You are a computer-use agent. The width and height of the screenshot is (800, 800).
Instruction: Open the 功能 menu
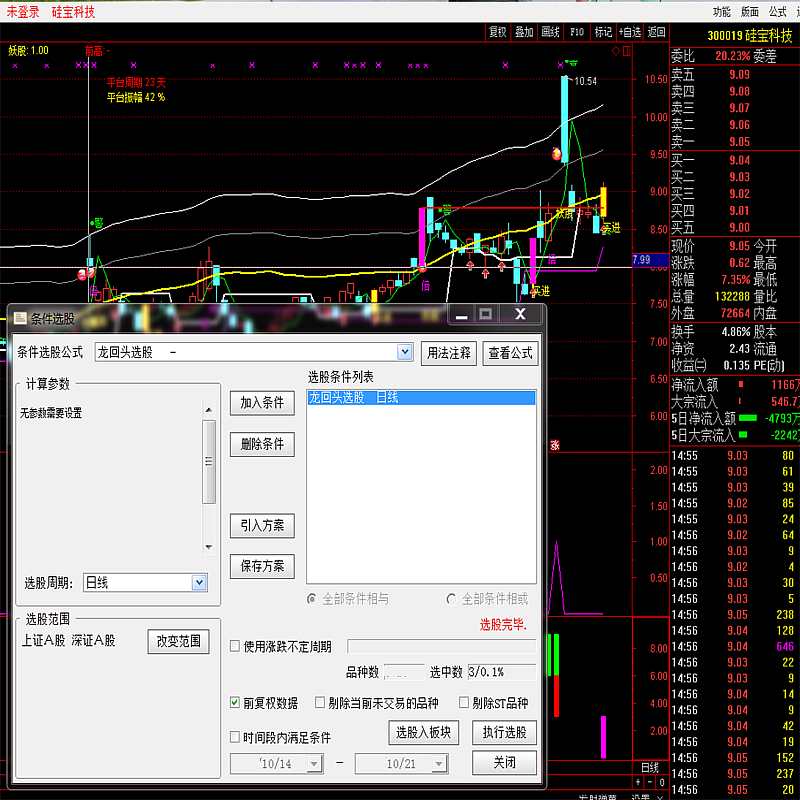721,12
